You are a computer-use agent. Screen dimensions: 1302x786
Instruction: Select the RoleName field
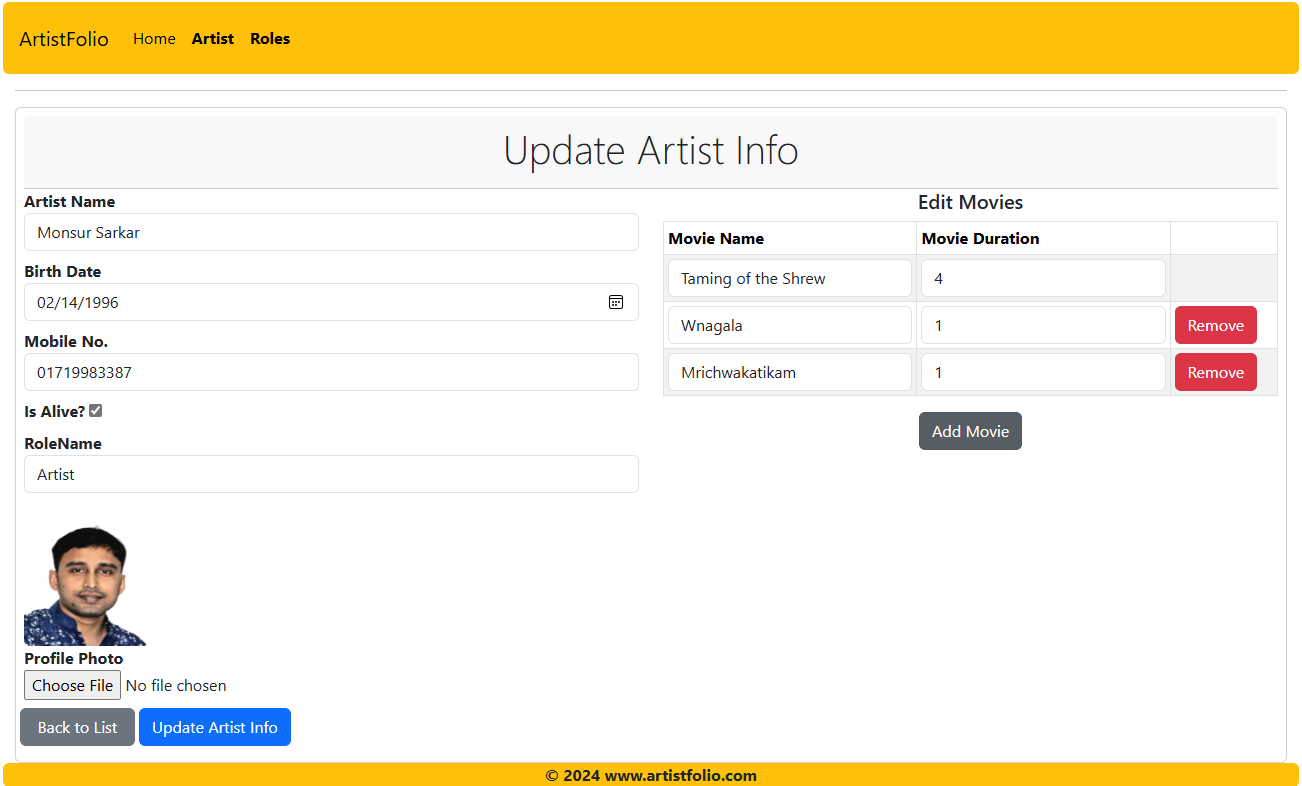(331, 474)
